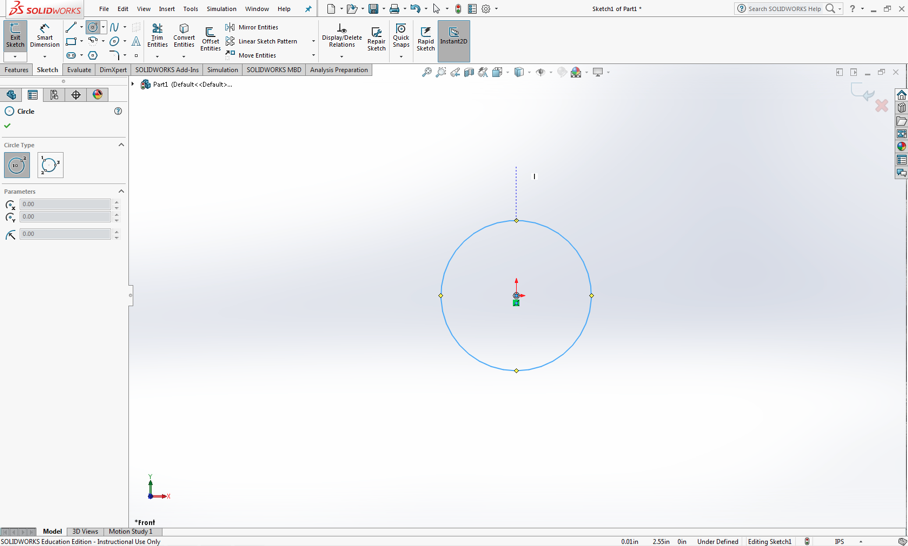This screenshot has width=908, height=546.
Task: Click the radius parameter input field
Action: pos(65,234)
